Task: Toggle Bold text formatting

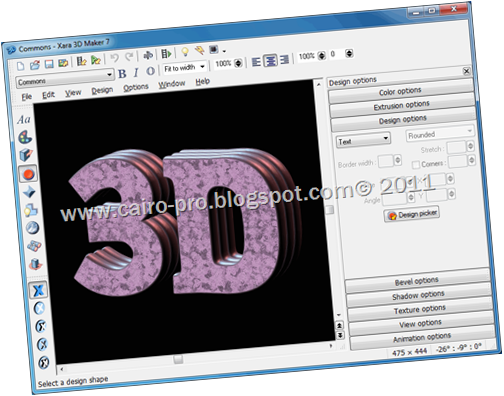Action: (122, 74)
